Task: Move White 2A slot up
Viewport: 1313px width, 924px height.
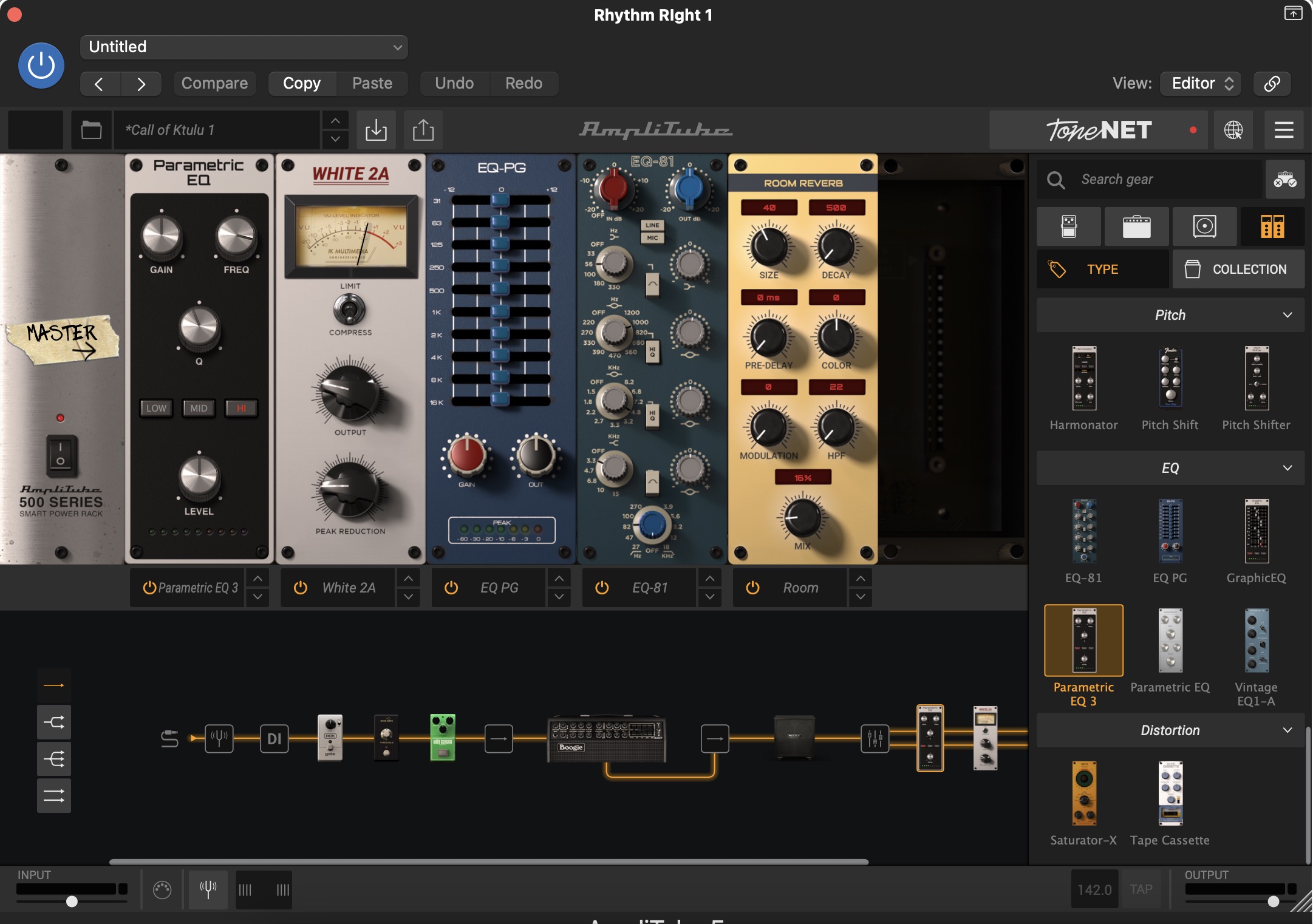Action: [x=408, y=579]
